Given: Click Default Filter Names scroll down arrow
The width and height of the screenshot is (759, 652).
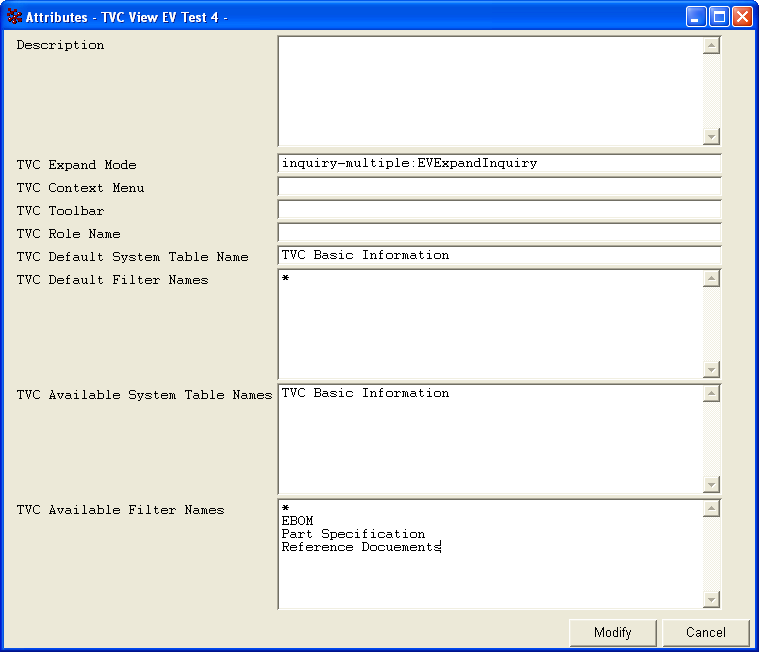Looking at the screenshot, I should pos(711,369).
